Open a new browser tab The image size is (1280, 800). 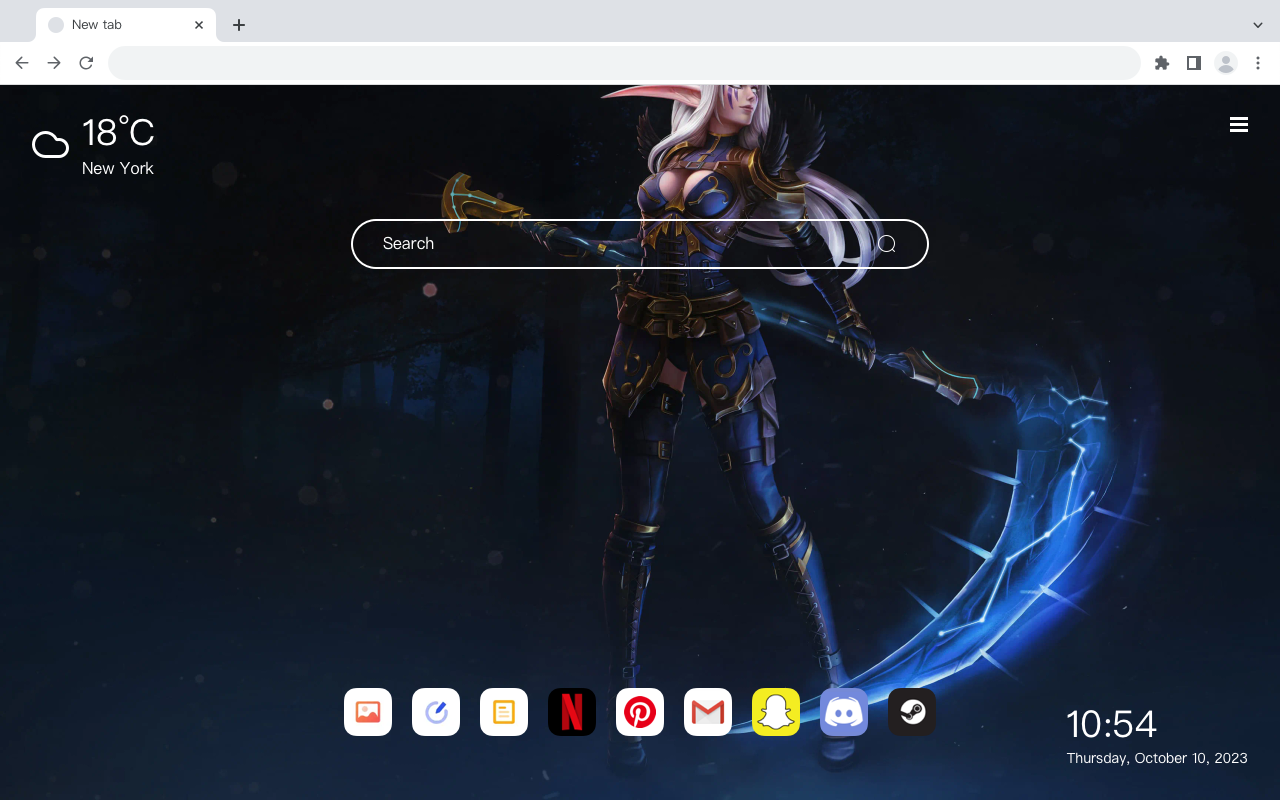click(x=238, y=25)
